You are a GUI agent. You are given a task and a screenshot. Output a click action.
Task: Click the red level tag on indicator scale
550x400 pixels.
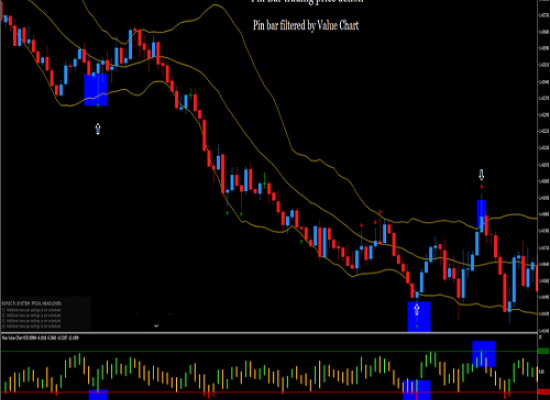pos(543,392)
